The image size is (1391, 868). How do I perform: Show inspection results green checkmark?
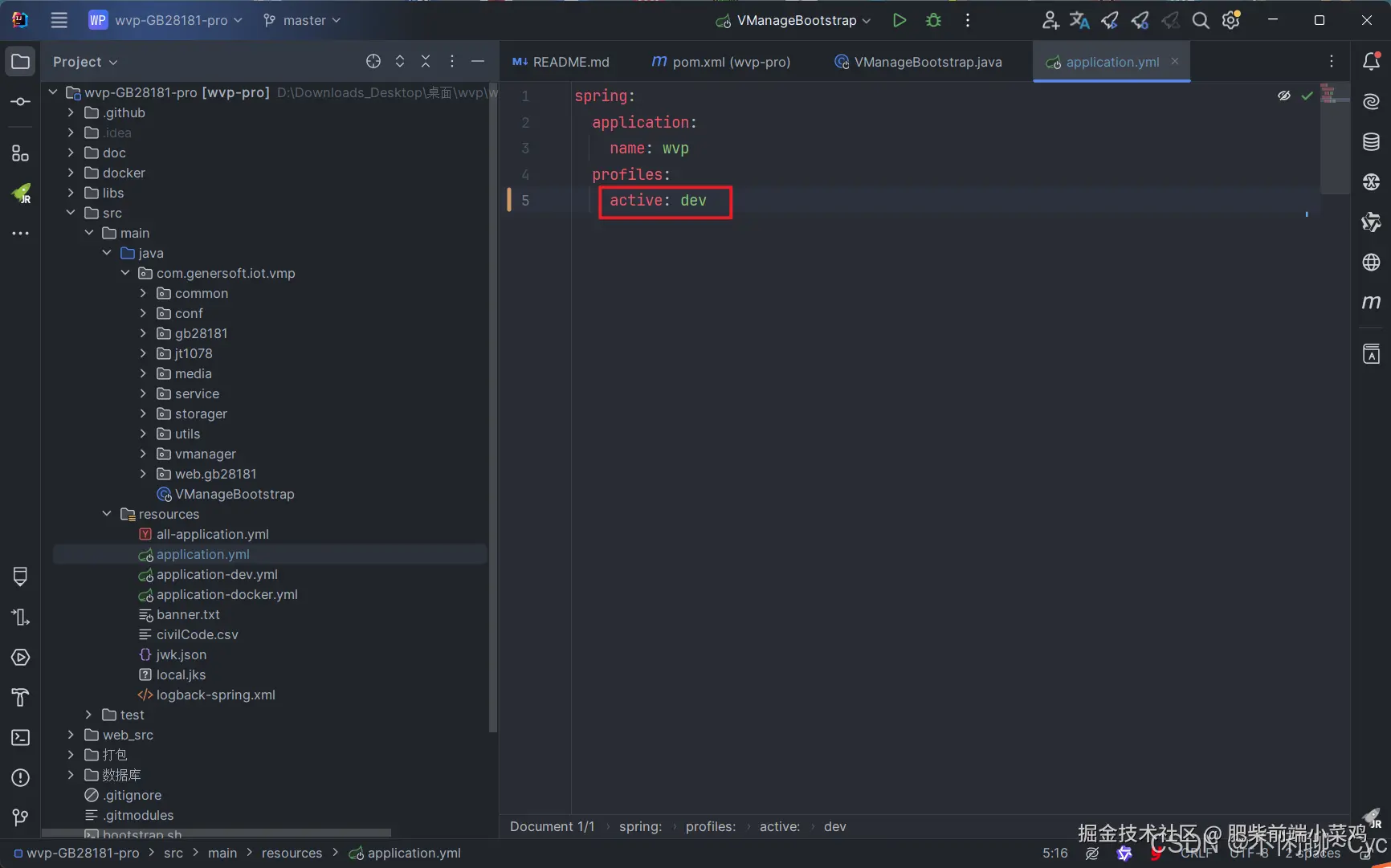coord(1307,96)
